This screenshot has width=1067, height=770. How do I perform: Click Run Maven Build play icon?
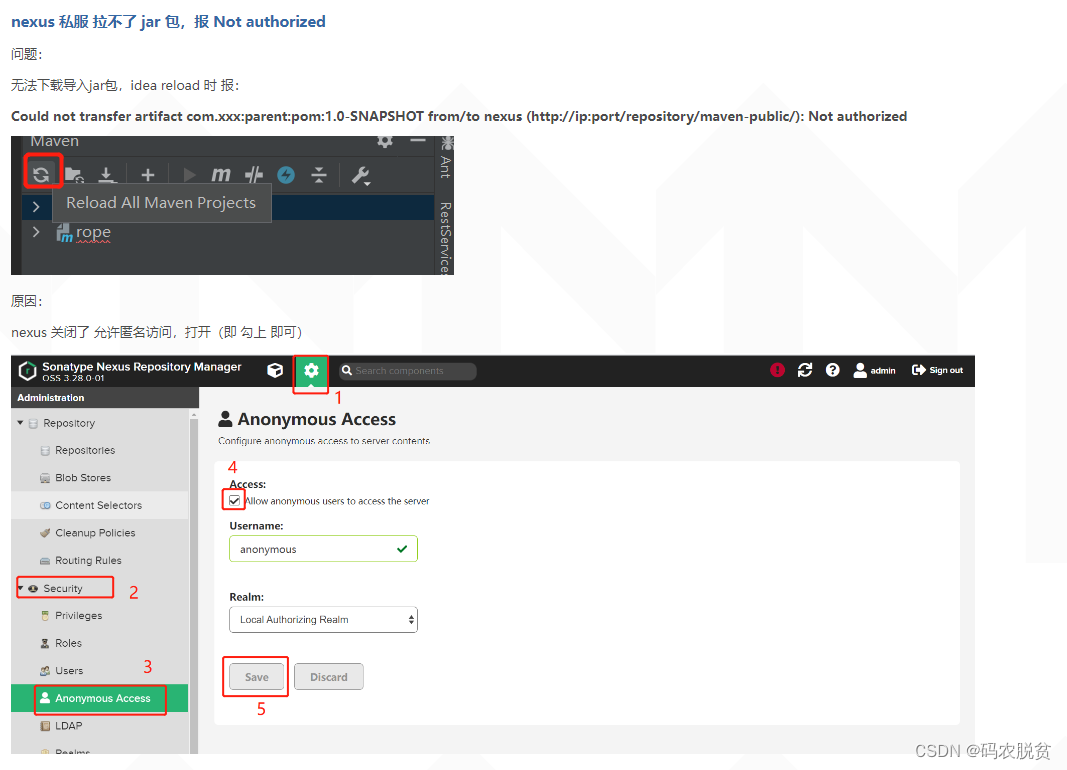tap(190, 175)
